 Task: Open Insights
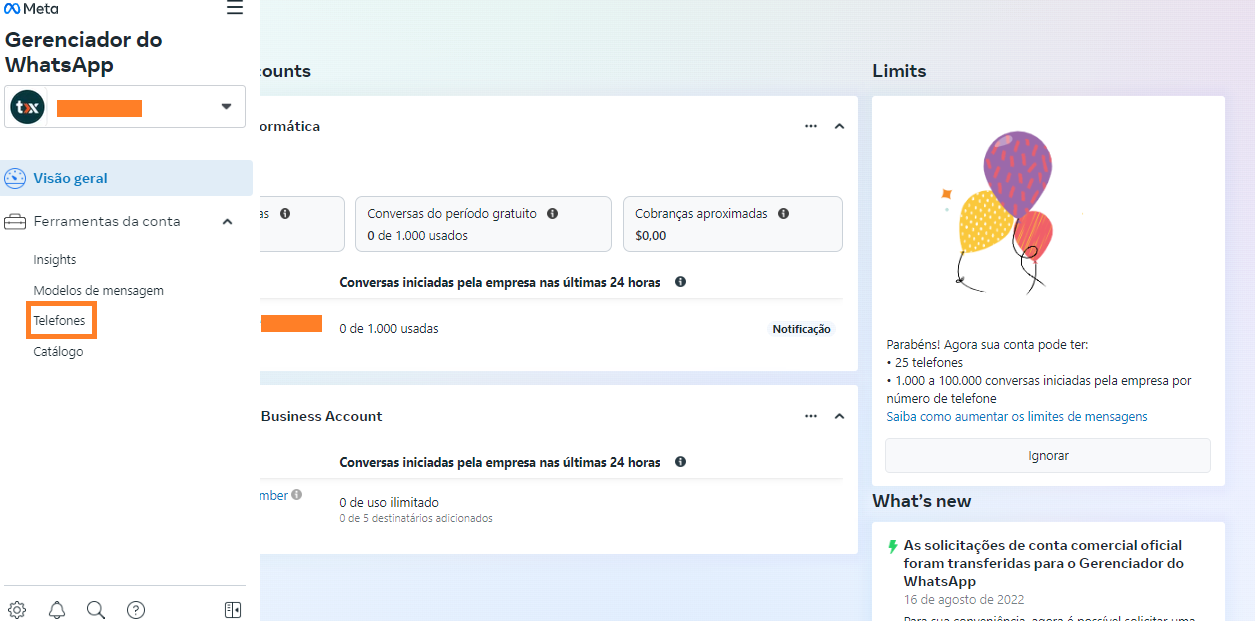coord(55,260)
